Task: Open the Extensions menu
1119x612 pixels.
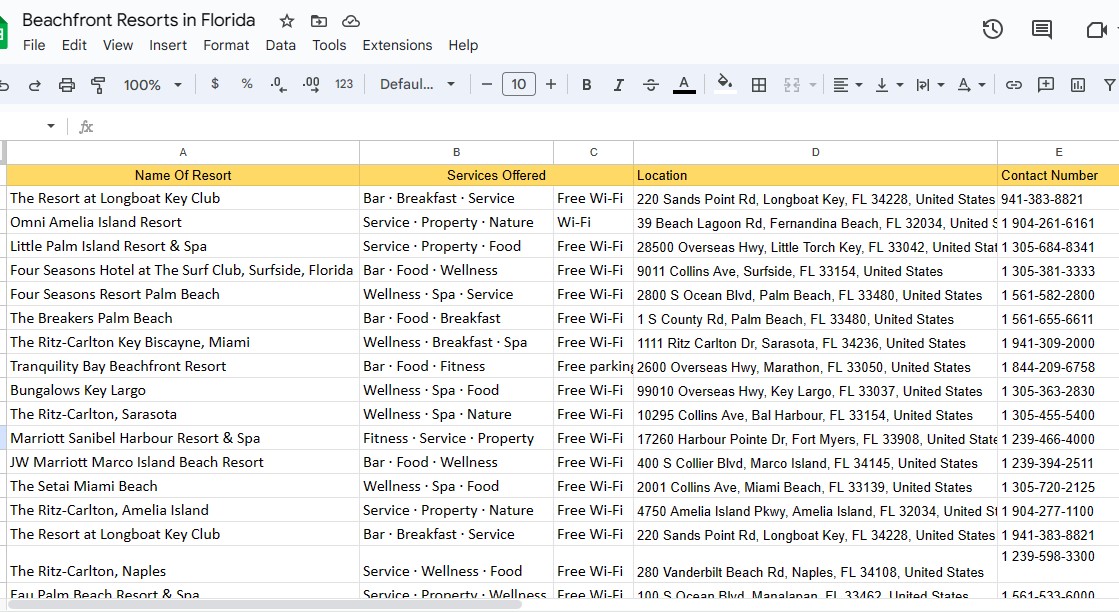Action: pos(397,45)
